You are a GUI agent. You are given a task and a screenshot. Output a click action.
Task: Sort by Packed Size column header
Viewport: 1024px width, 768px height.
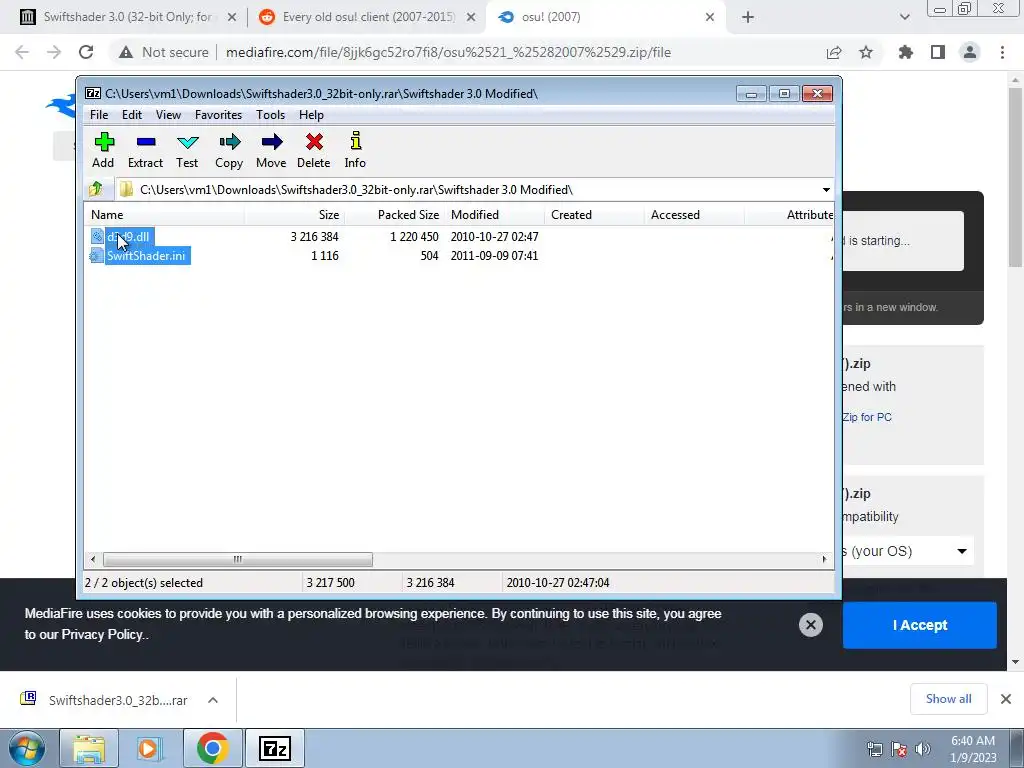[394, 215]
